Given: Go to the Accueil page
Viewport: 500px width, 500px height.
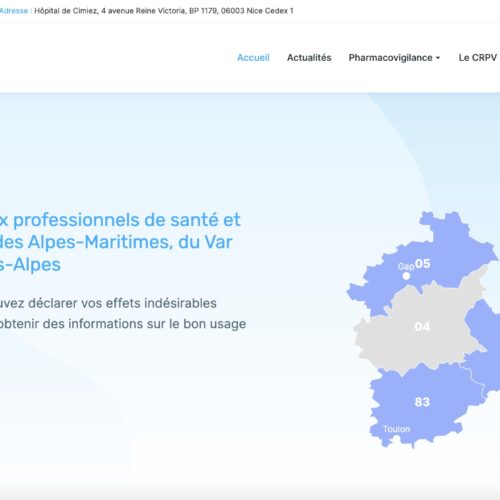Looking at the screenshot, I should coord(253,58).
